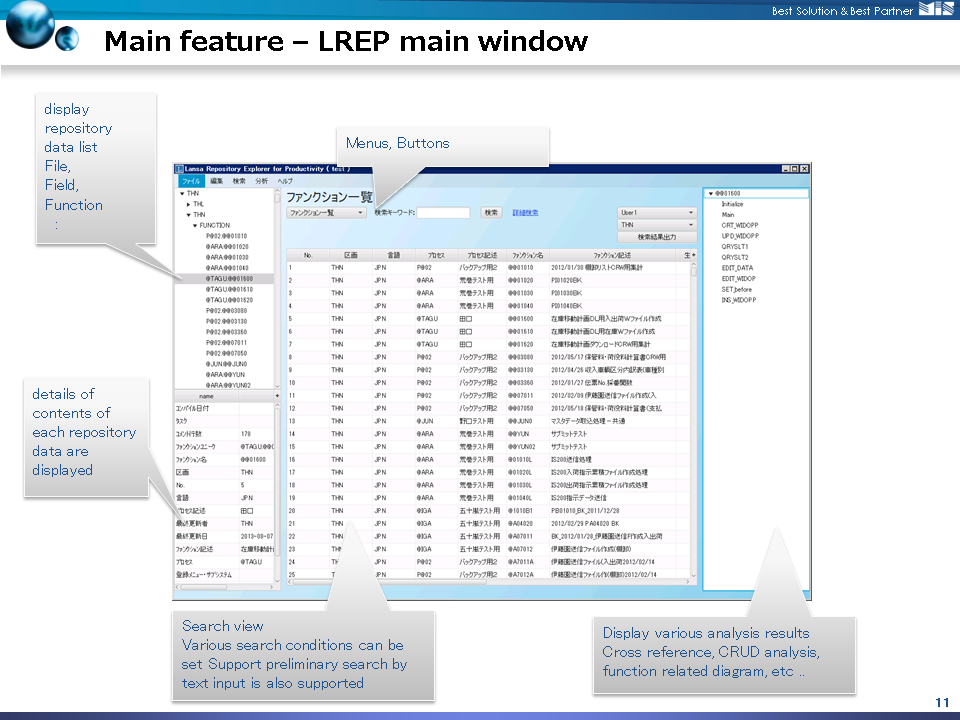960x720 pixels.
Task: Click the search keyword input field
Action: (443, 213)
